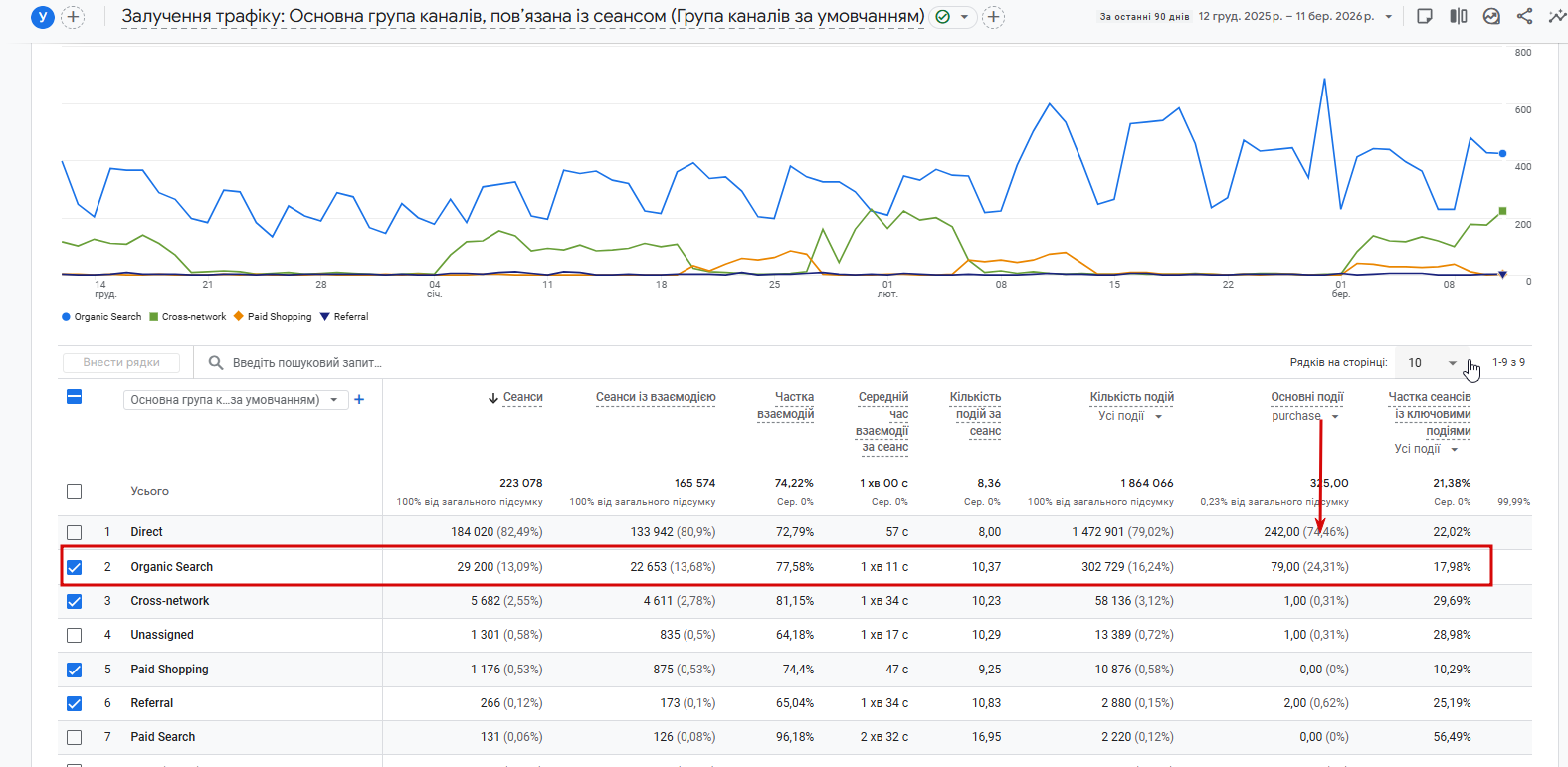Image resolution: width=1568 pixels, height=767 pixels.
Task: Tick the Unassigned row checkbox
Action: click(x=75, y=635)
